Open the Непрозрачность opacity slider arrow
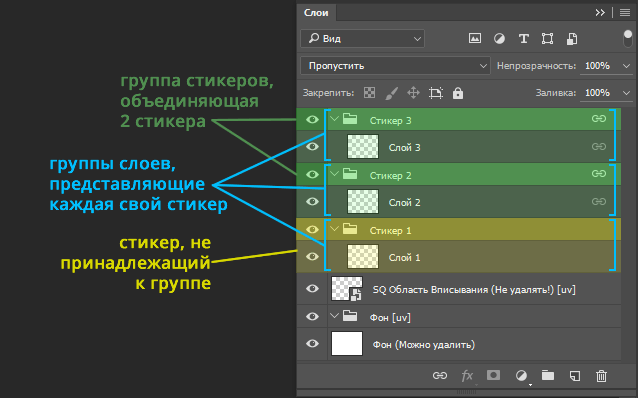This screenshot has height=398, width=638. pos(626,66)
